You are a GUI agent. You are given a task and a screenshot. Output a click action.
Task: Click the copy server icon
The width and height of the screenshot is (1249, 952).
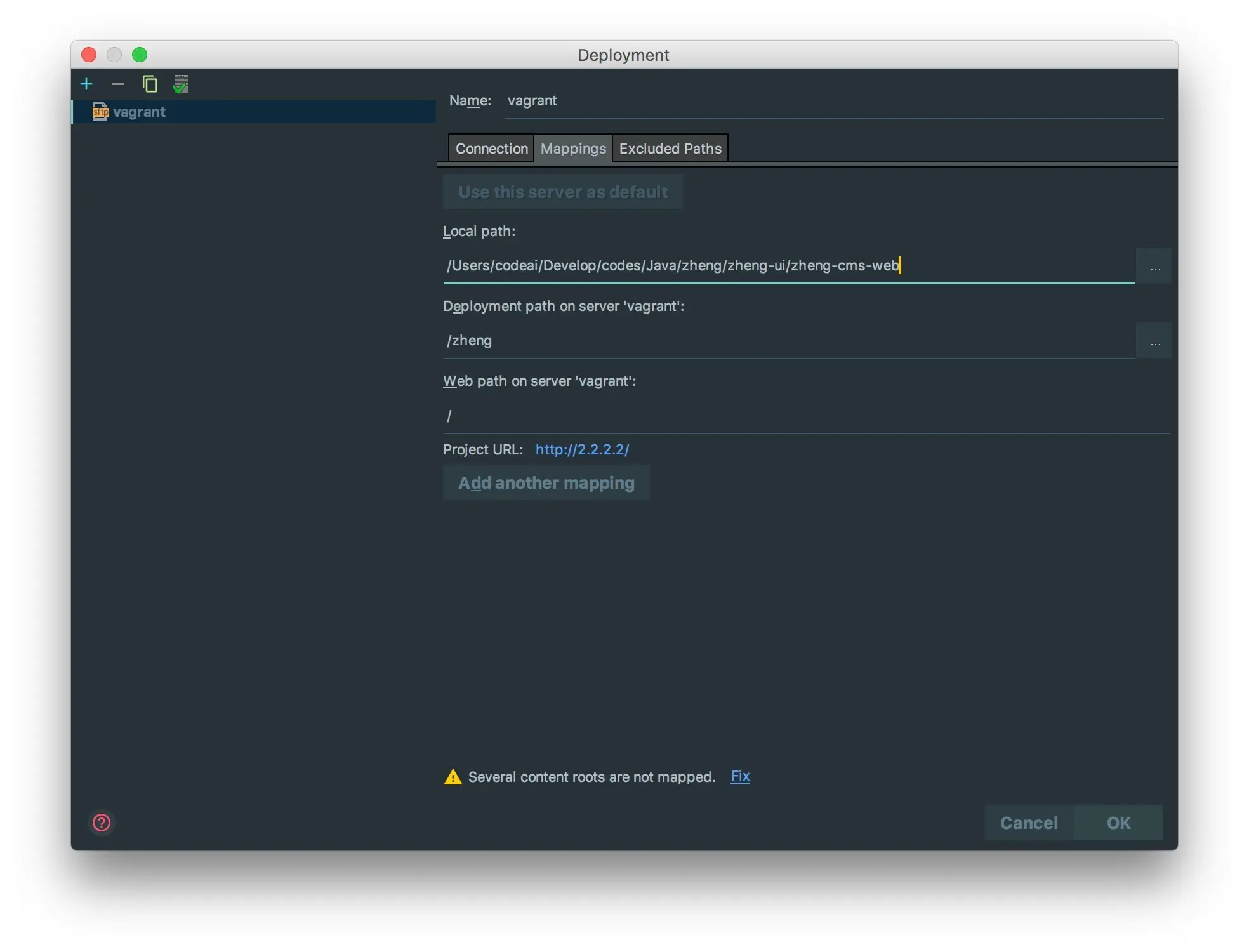pyautogui.click(x=150, y=84)
